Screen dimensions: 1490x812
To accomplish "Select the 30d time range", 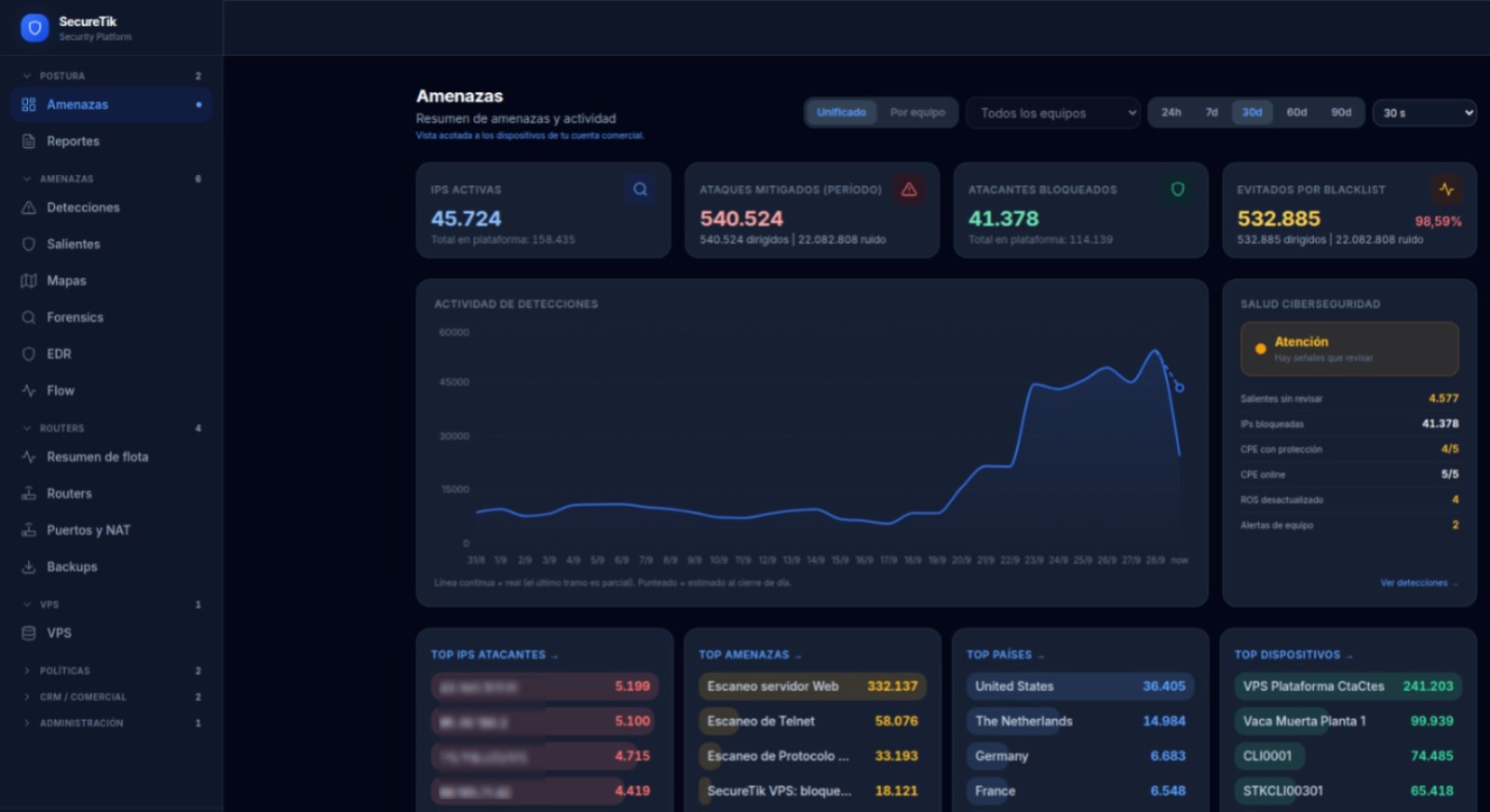I will [x=1253, y=113].
